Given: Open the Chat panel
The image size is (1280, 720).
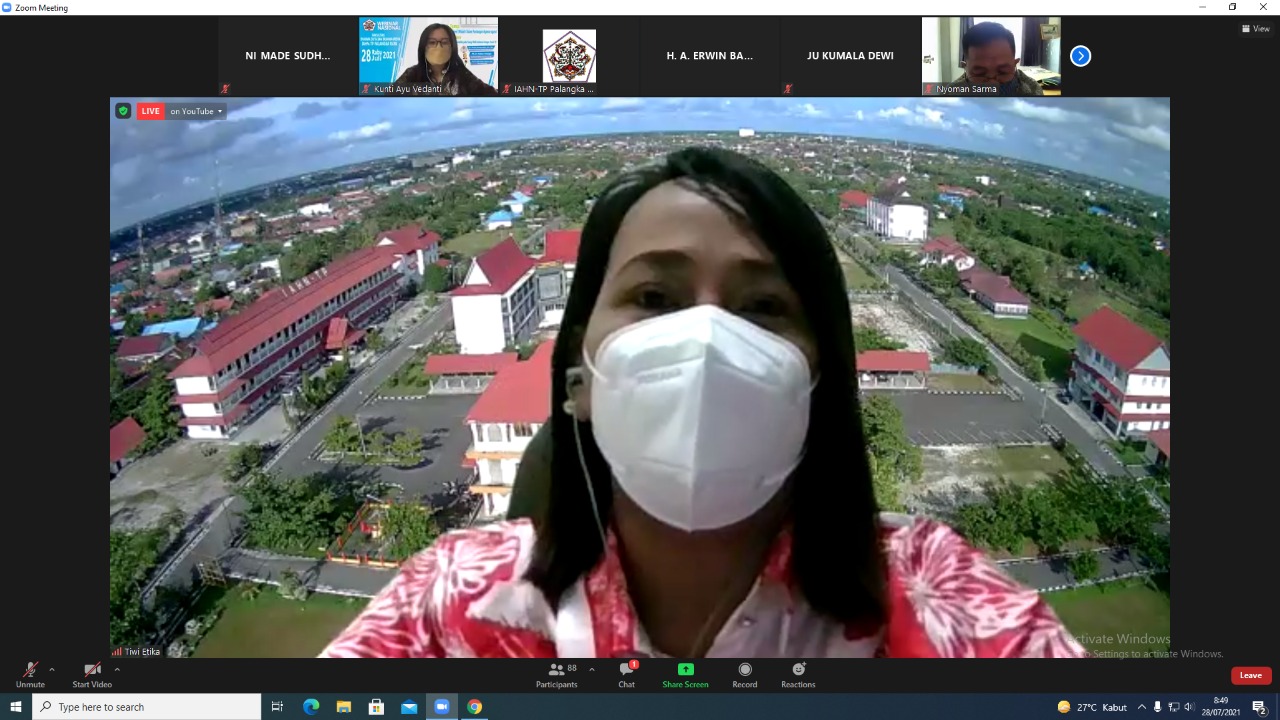Looking at the screenshot, I should pos(627,672).
